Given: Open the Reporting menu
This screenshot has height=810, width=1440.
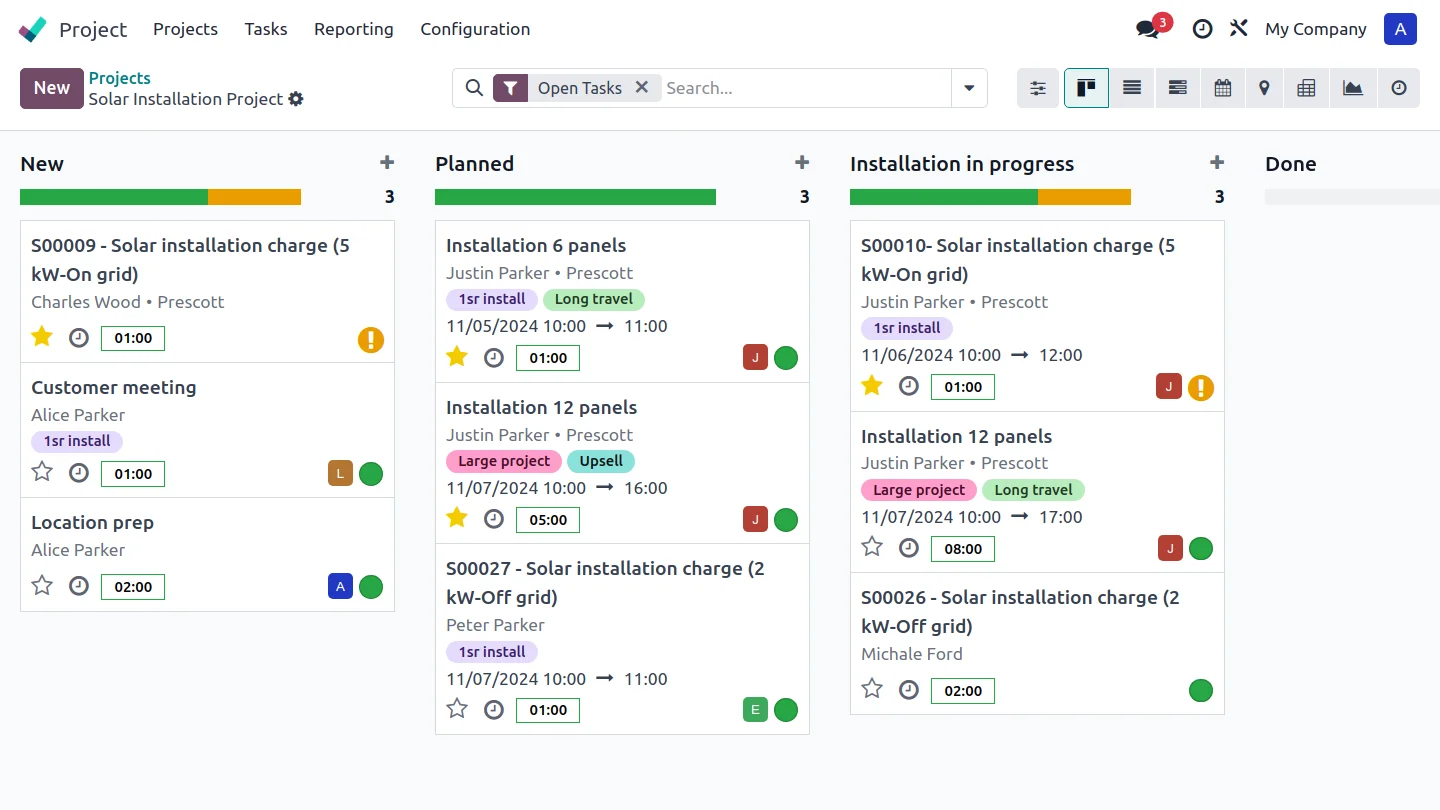Looking at the screenshot, I should [x=353, y=29].
